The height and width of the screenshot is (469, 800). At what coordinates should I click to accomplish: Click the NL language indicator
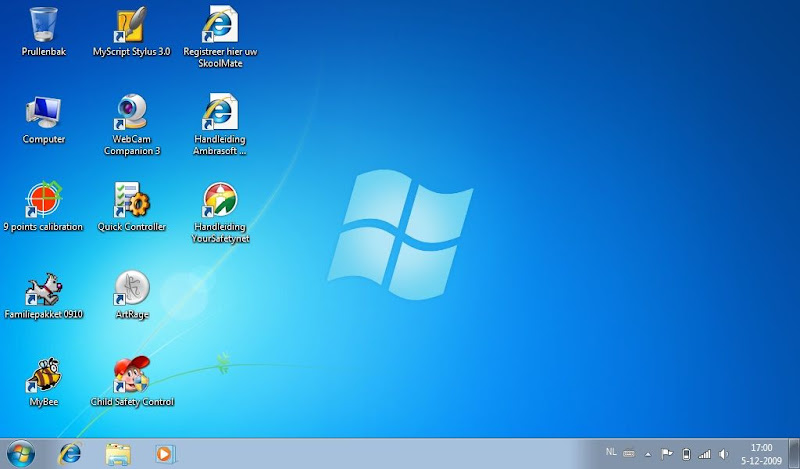tap(611, 452)
